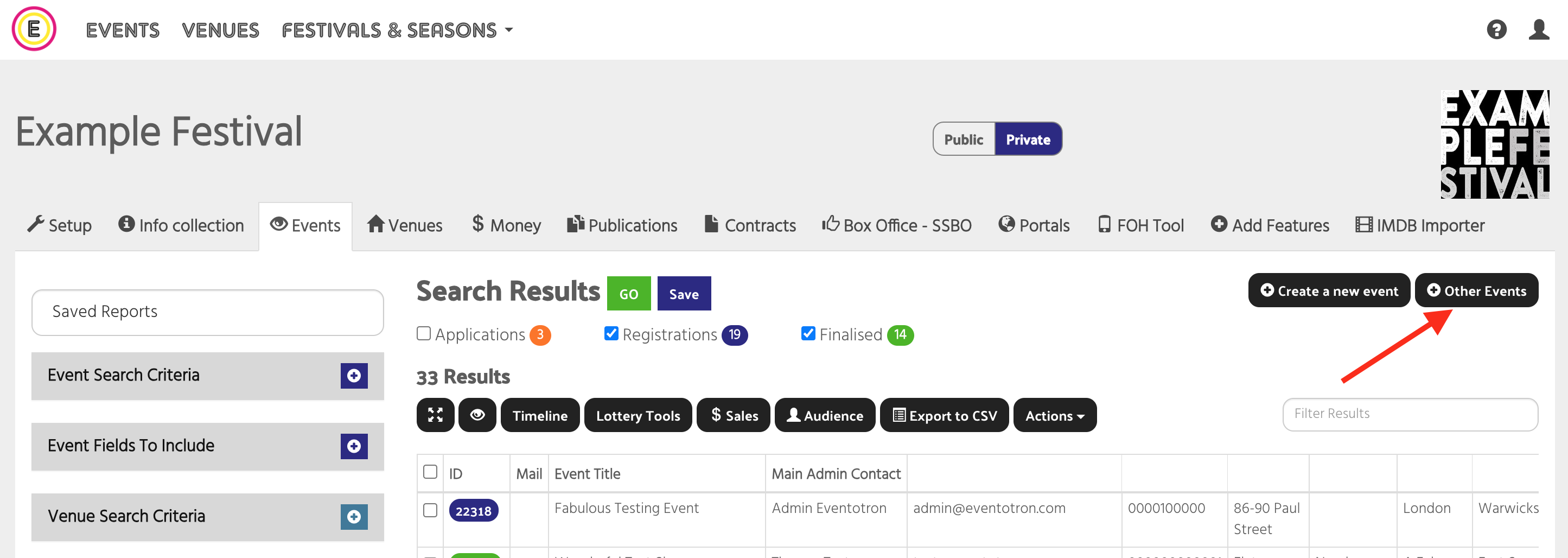
Task: Open Lottery Tools
Action: click(x=638, y=415)
